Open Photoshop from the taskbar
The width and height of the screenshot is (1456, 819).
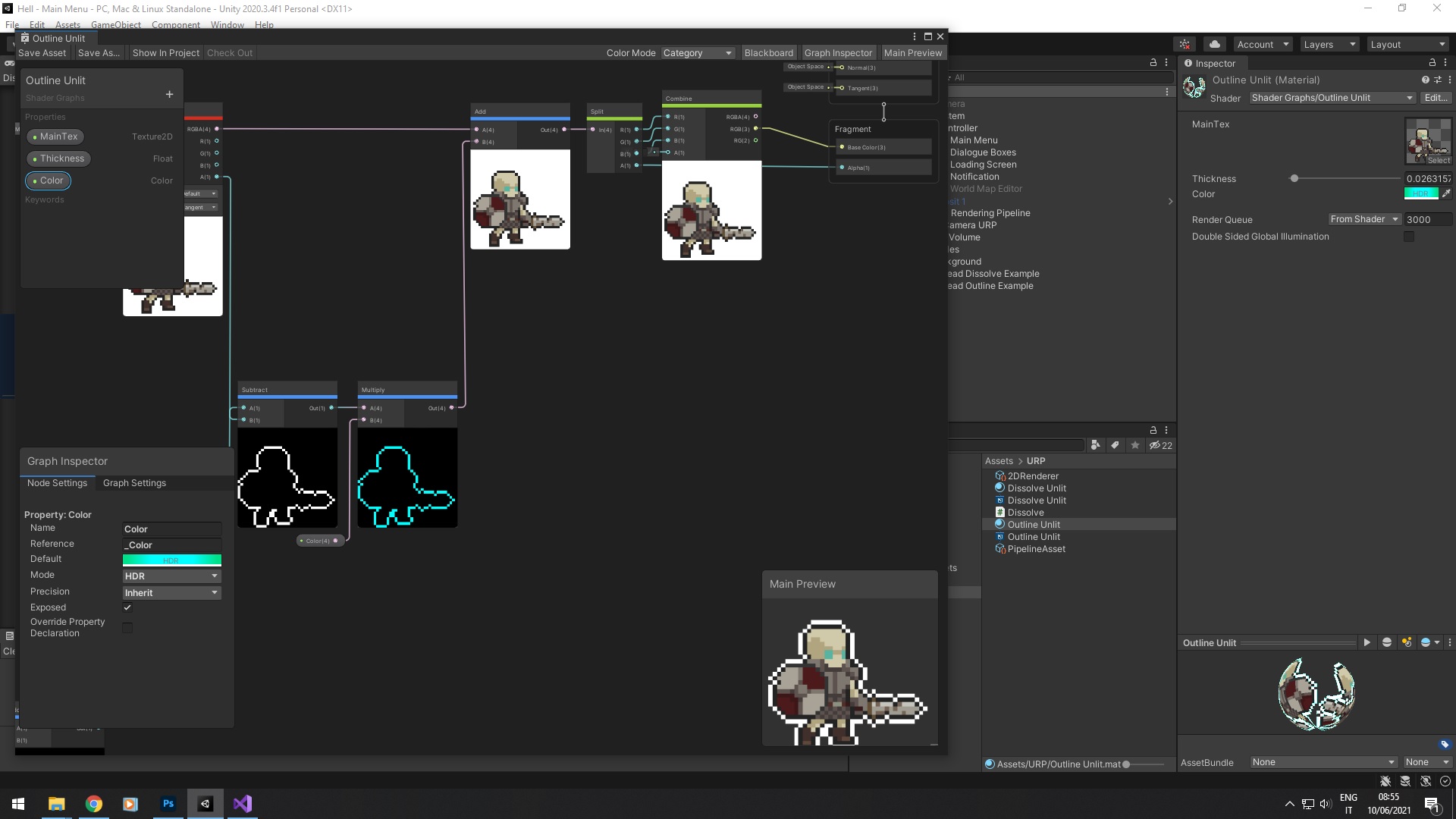(168, 803)
